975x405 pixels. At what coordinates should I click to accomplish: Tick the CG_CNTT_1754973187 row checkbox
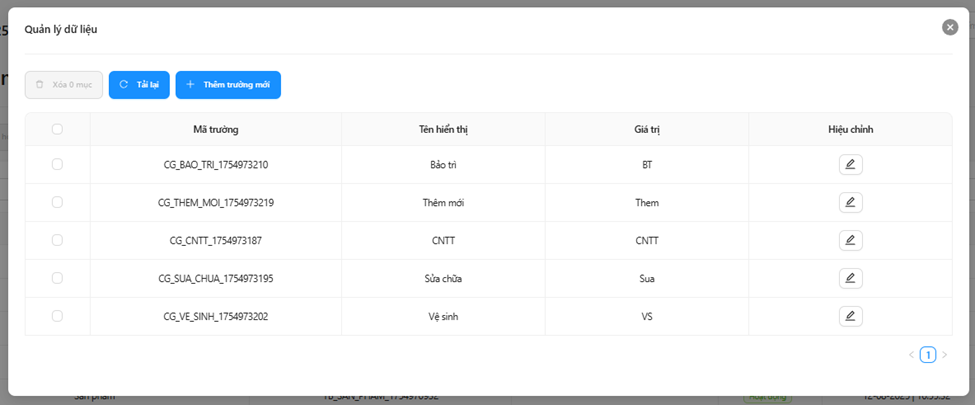tap(57, 241)
